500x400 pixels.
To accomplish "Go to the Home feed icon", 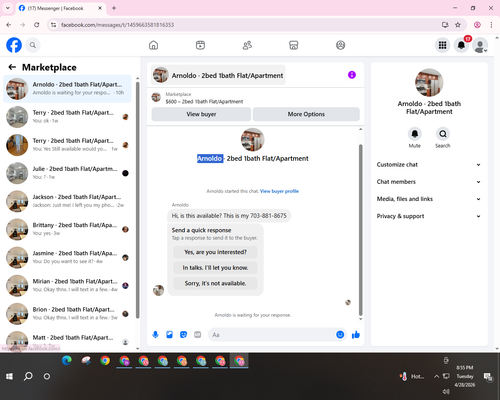I will [x=153, y=45].
